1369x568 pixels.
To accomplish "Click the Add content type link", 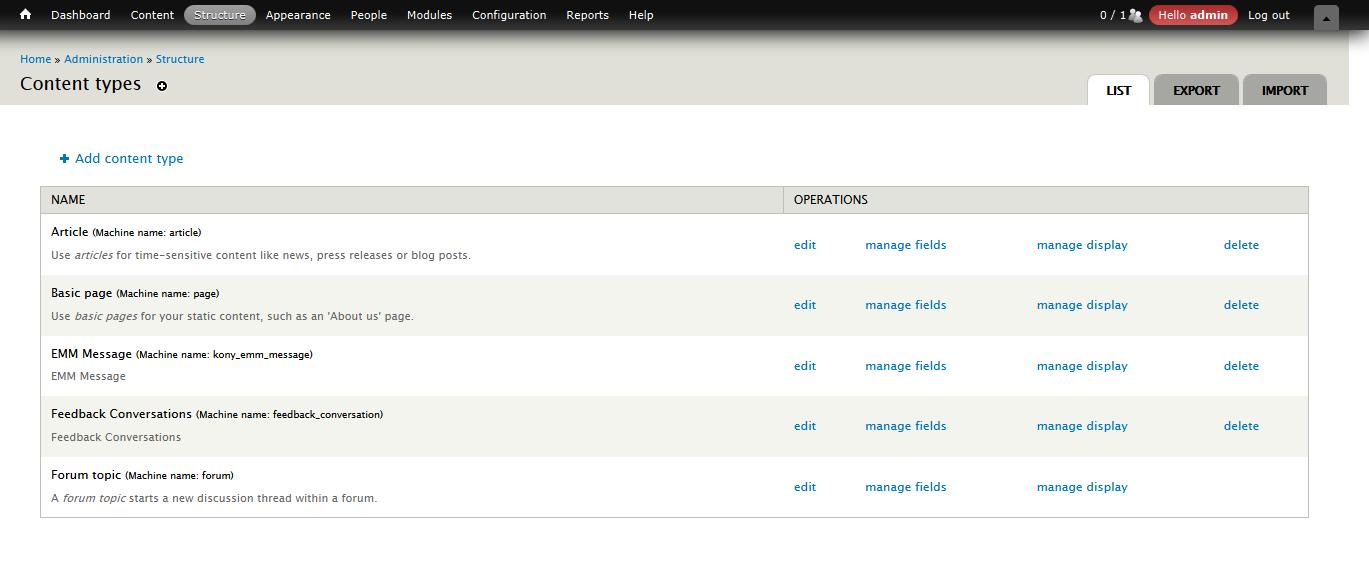I will 128,158.
